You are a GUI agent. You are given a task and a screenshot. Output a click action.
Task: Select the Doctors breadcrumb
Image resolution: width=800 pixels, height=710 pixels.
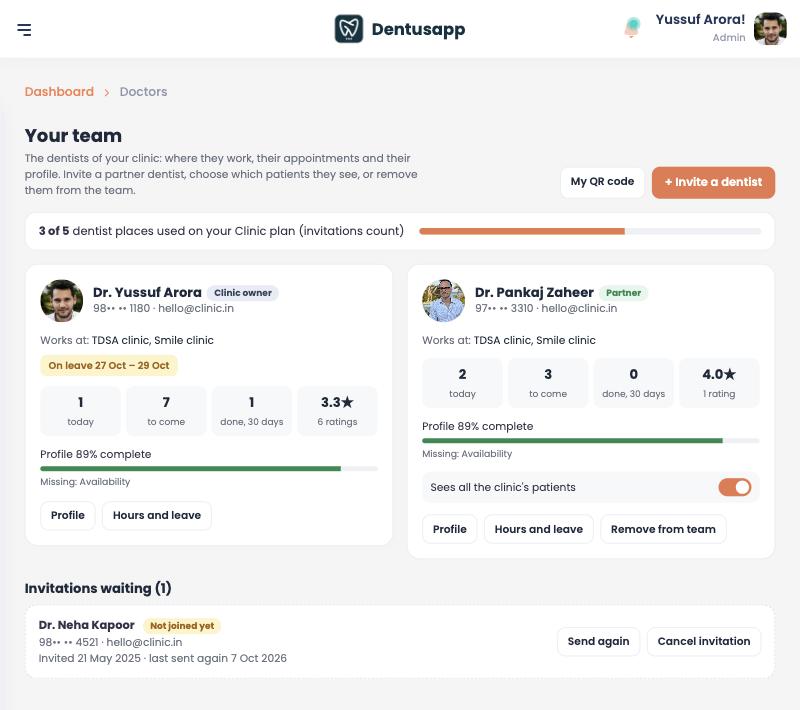pos(143,92)
